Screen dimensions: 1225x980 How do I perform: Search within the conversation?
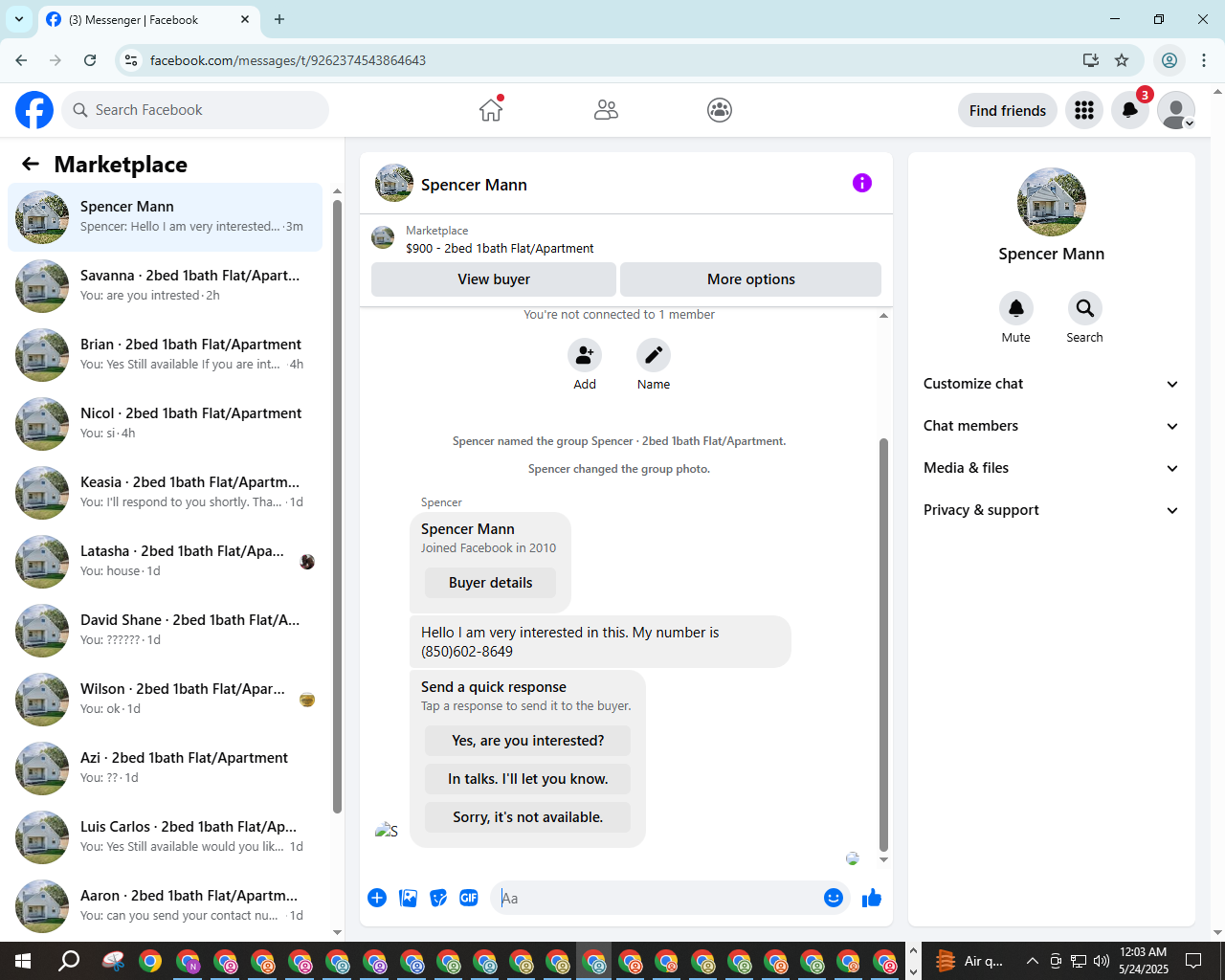(1084, 308)
